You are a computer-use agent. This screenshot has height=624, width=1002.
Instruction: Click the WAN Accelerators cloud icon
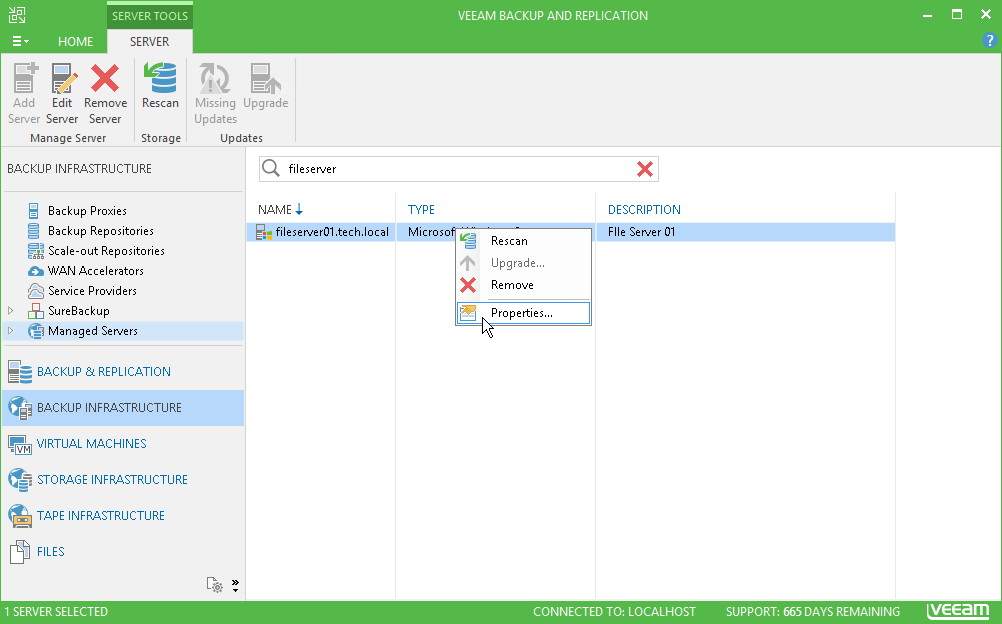[x=36, y=271]
